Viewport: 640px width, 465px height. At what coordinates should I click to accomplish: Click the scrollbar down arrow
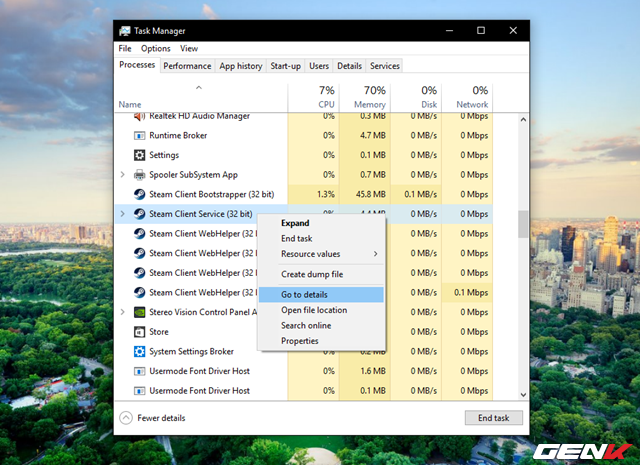[523, 395]
